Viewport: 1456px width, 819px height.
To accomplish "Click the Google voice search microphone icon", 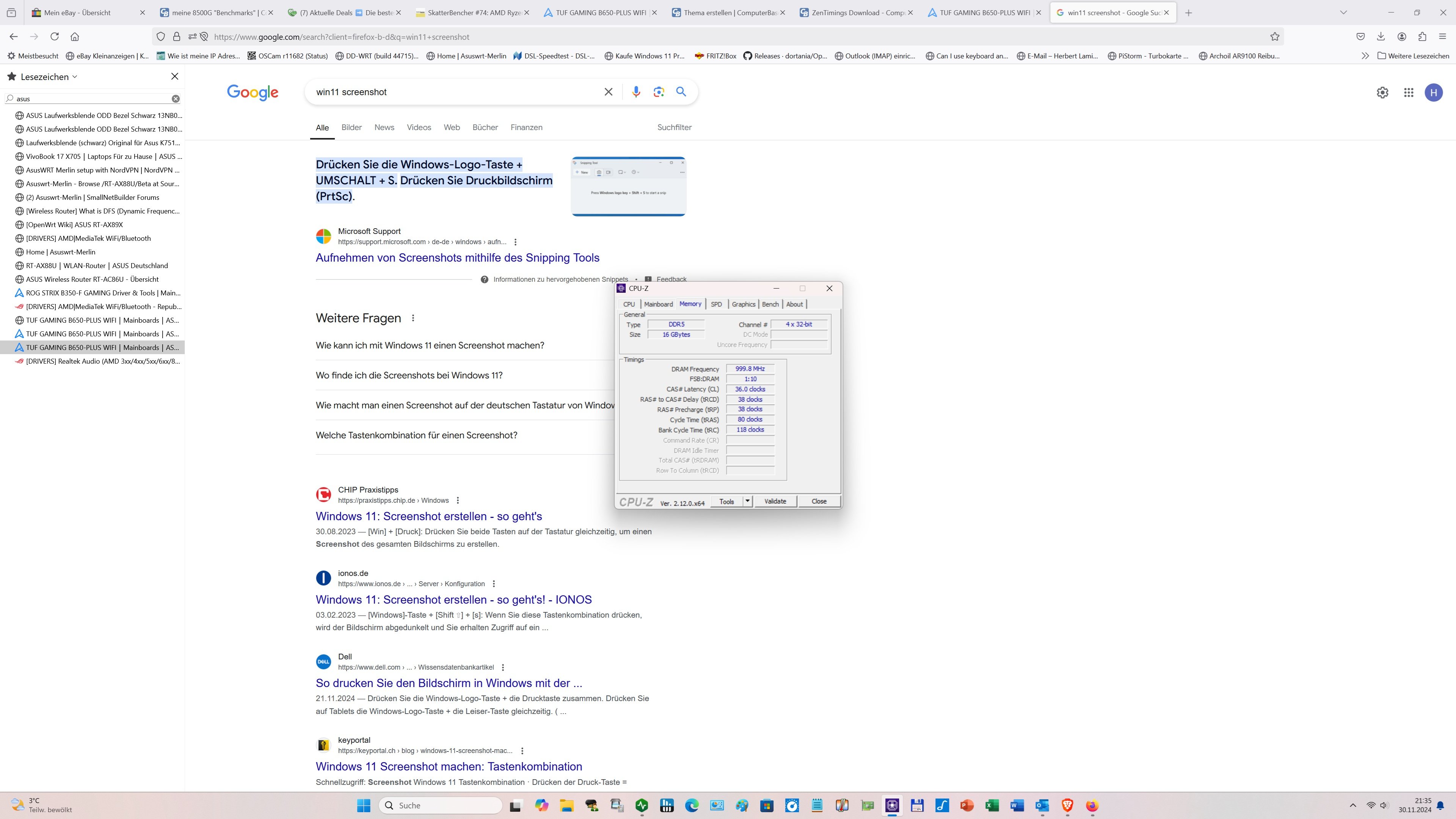I will (636, 91).
